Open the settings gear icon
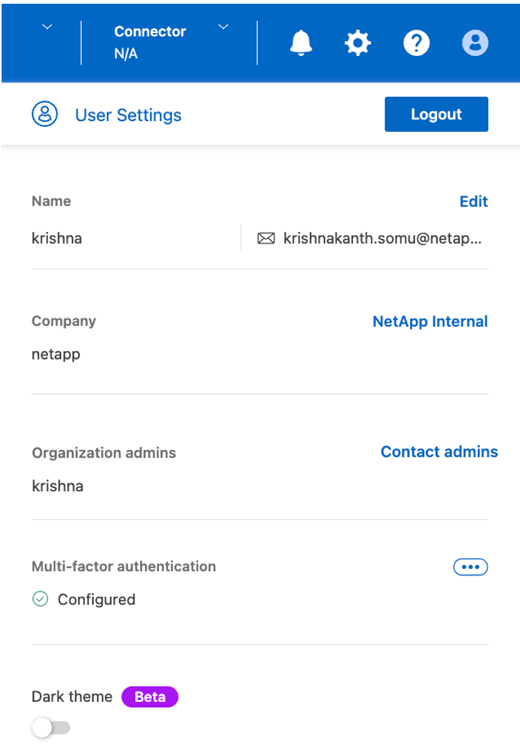The width and height of the screenshot is (520, 752). [x=358, y=43]
